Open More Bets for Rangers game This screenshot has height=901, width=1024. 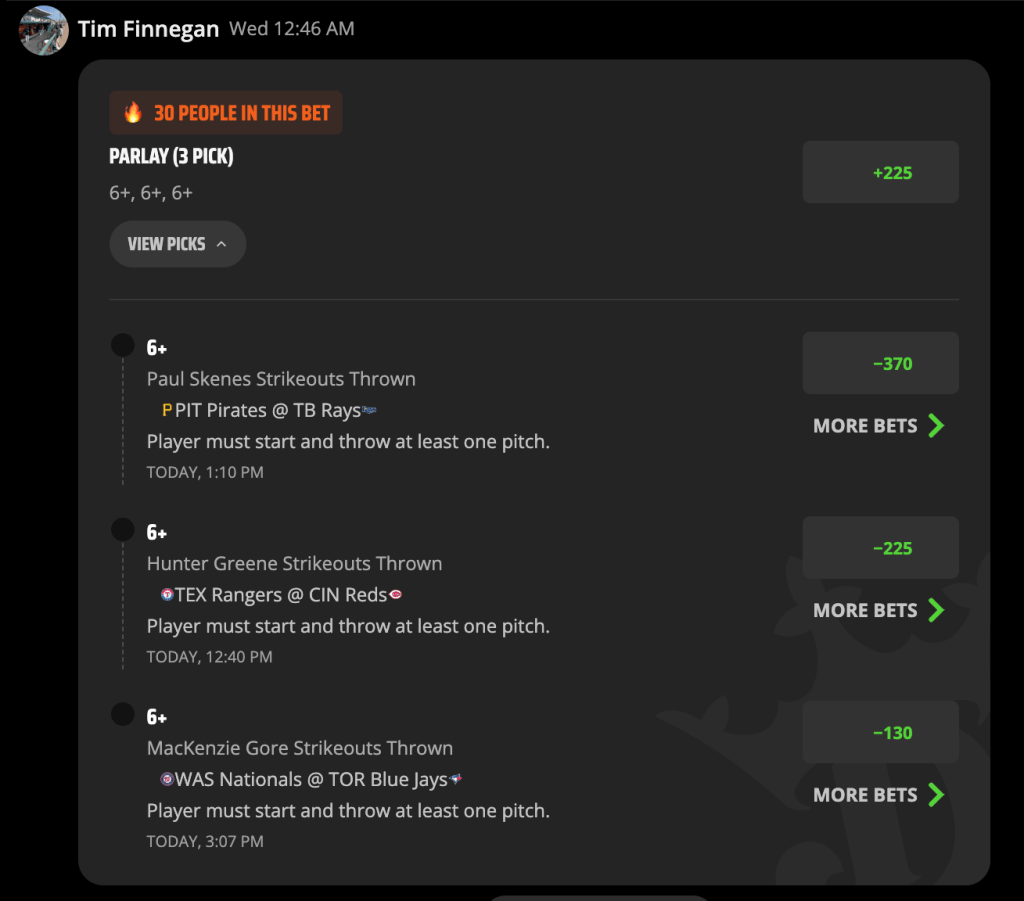coord(879,610)
